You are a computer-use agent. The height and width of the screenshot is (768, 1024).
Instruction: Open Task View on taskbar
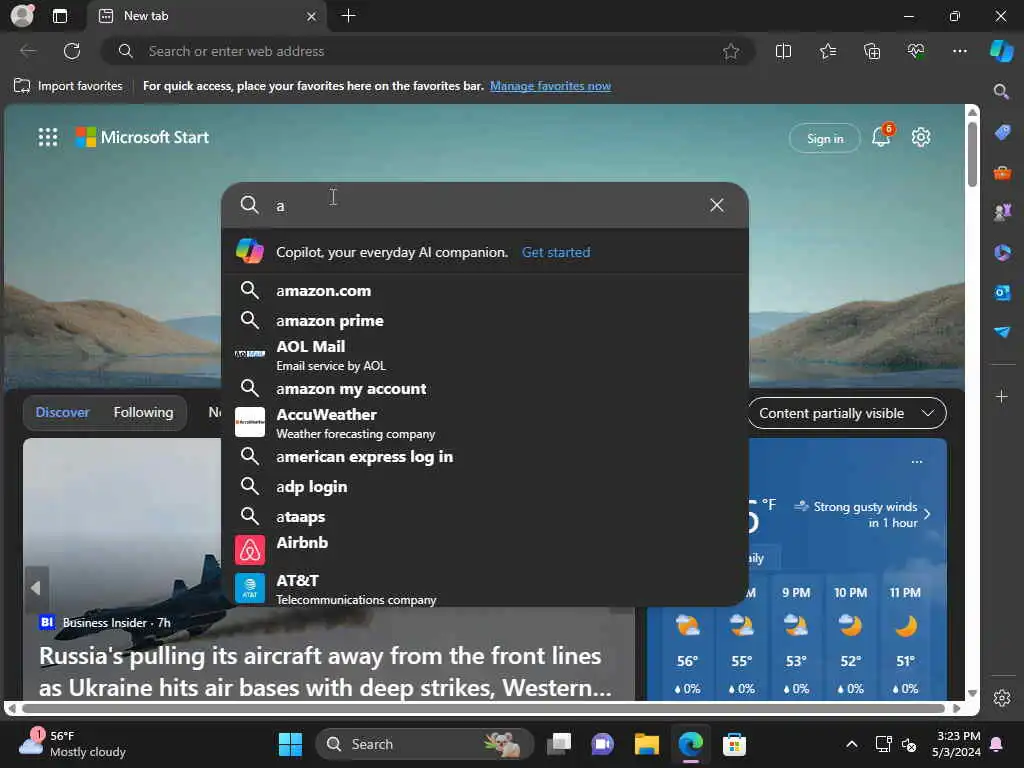pos(558,744)
